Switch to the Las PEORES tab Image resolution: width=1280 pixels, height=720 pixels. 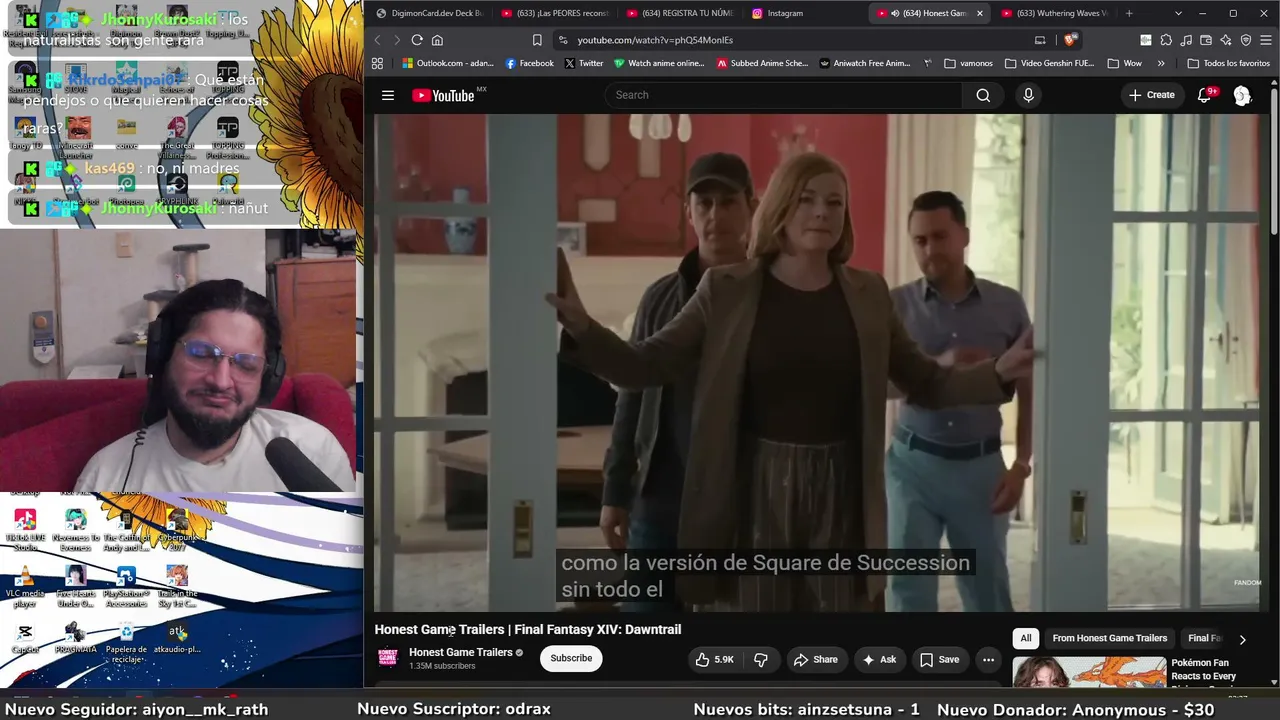click(x=555, y=13)
